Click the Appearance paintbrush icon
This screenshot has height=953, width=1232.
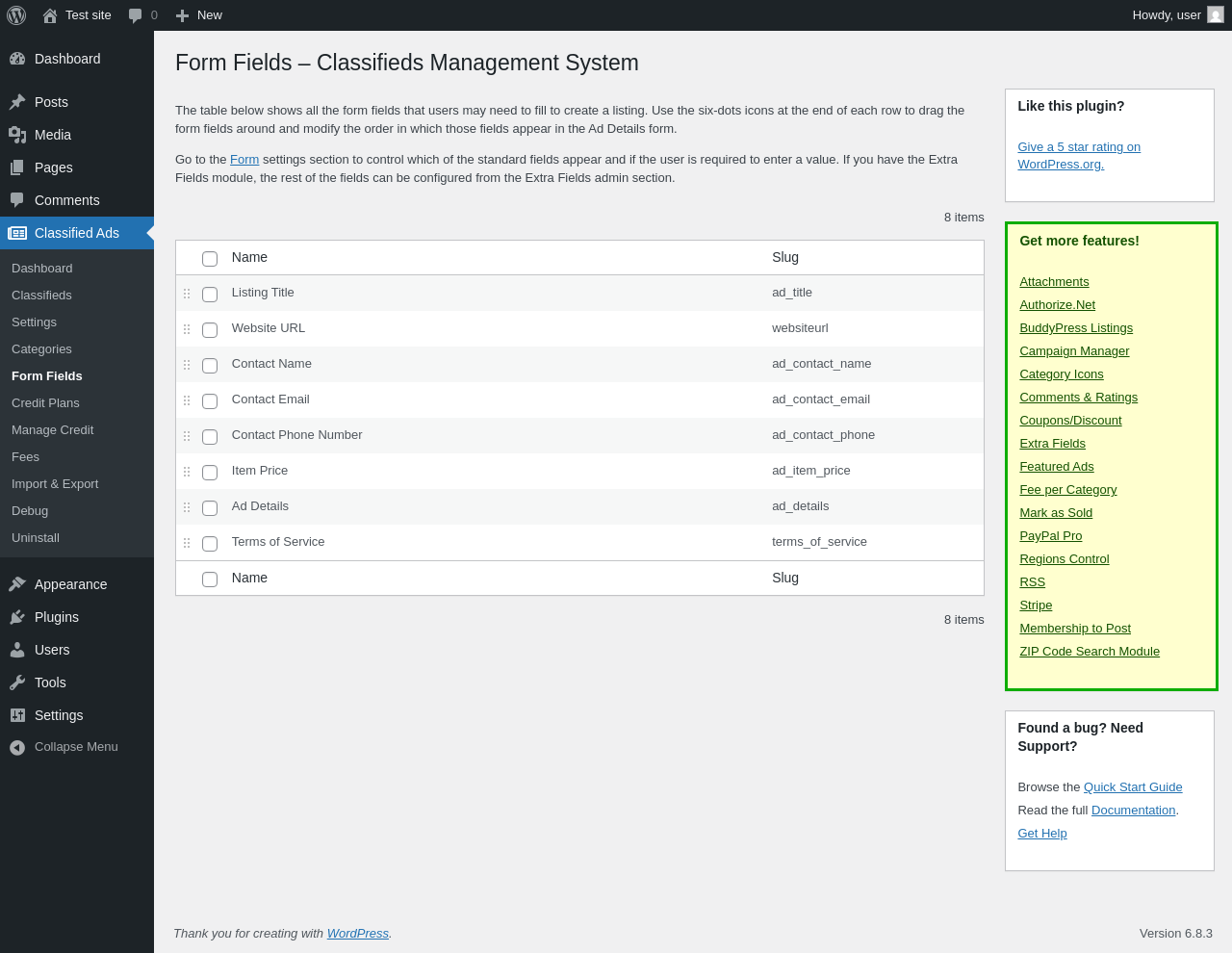coord(17,584)
